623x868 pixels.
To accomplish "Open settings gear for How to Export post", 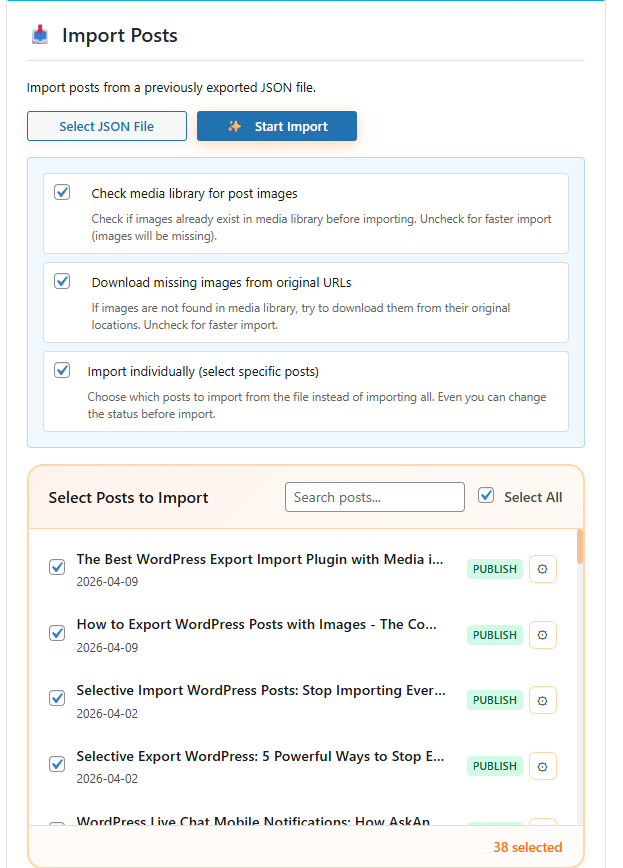I will pyautogui.click(x=542, y=635).
